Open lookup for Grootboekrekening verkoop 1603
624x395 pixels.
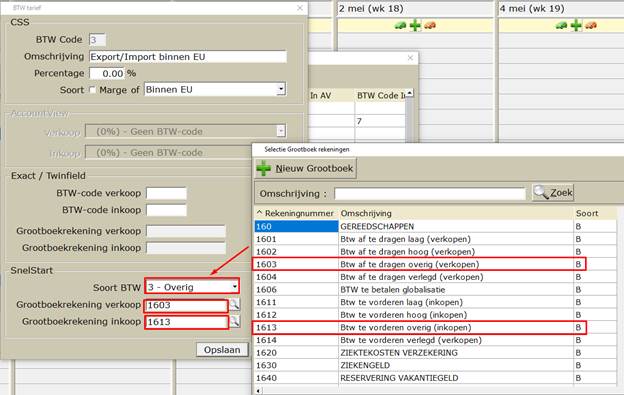(235, 305)
